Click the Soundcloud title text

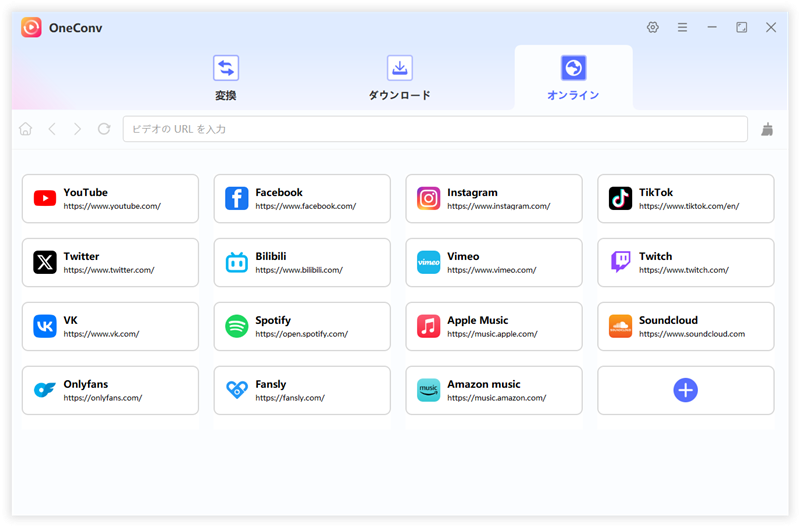coord(668,320)
